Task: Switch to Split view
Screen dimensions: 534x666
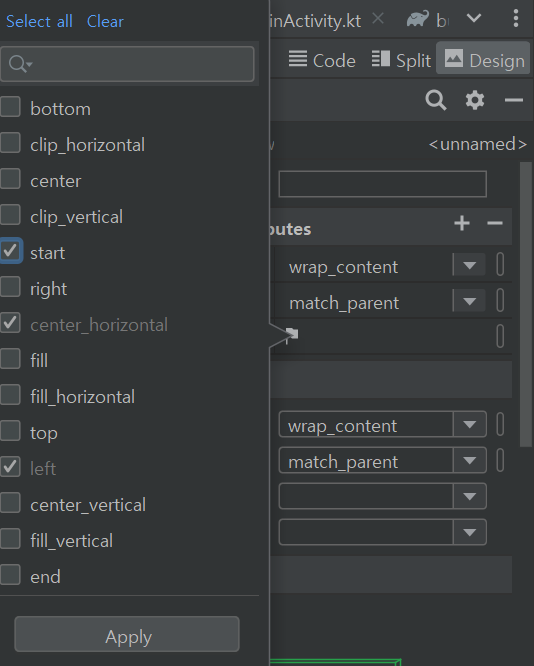Action: click(401, 60)
